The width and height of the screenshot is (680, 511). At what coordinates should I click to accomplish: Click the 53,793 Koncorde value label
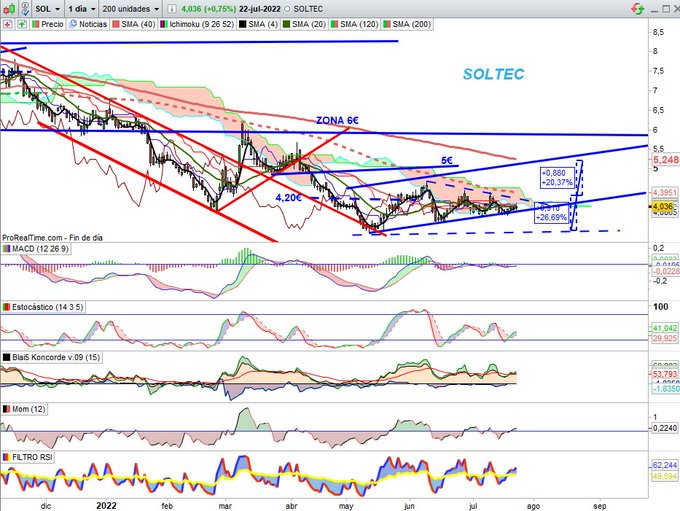tap(665, 374)
